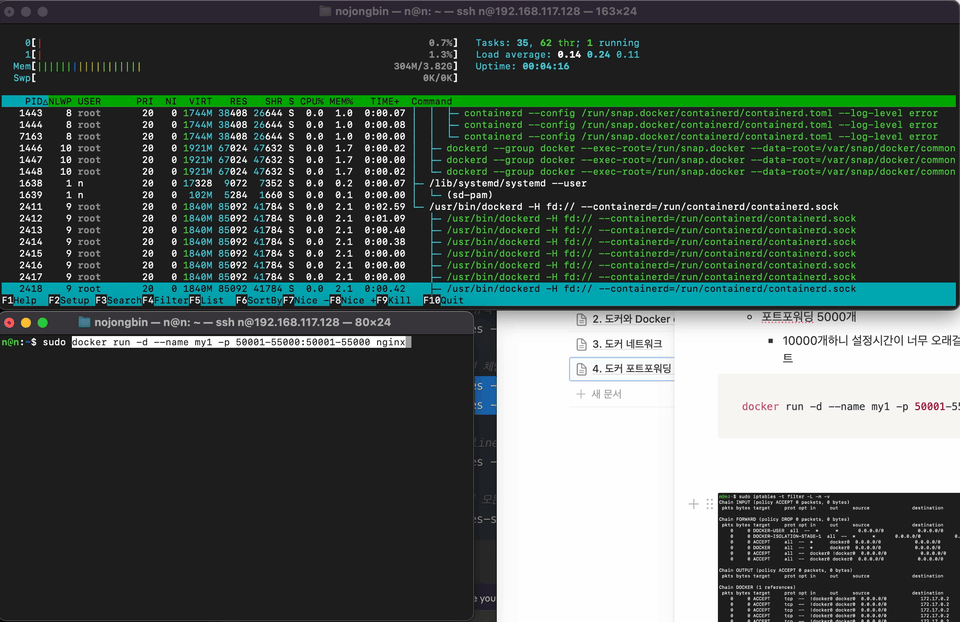The width and height of the screenshot is (960, 622).
Task: Sort by PID column header
Action: [34, 102]
